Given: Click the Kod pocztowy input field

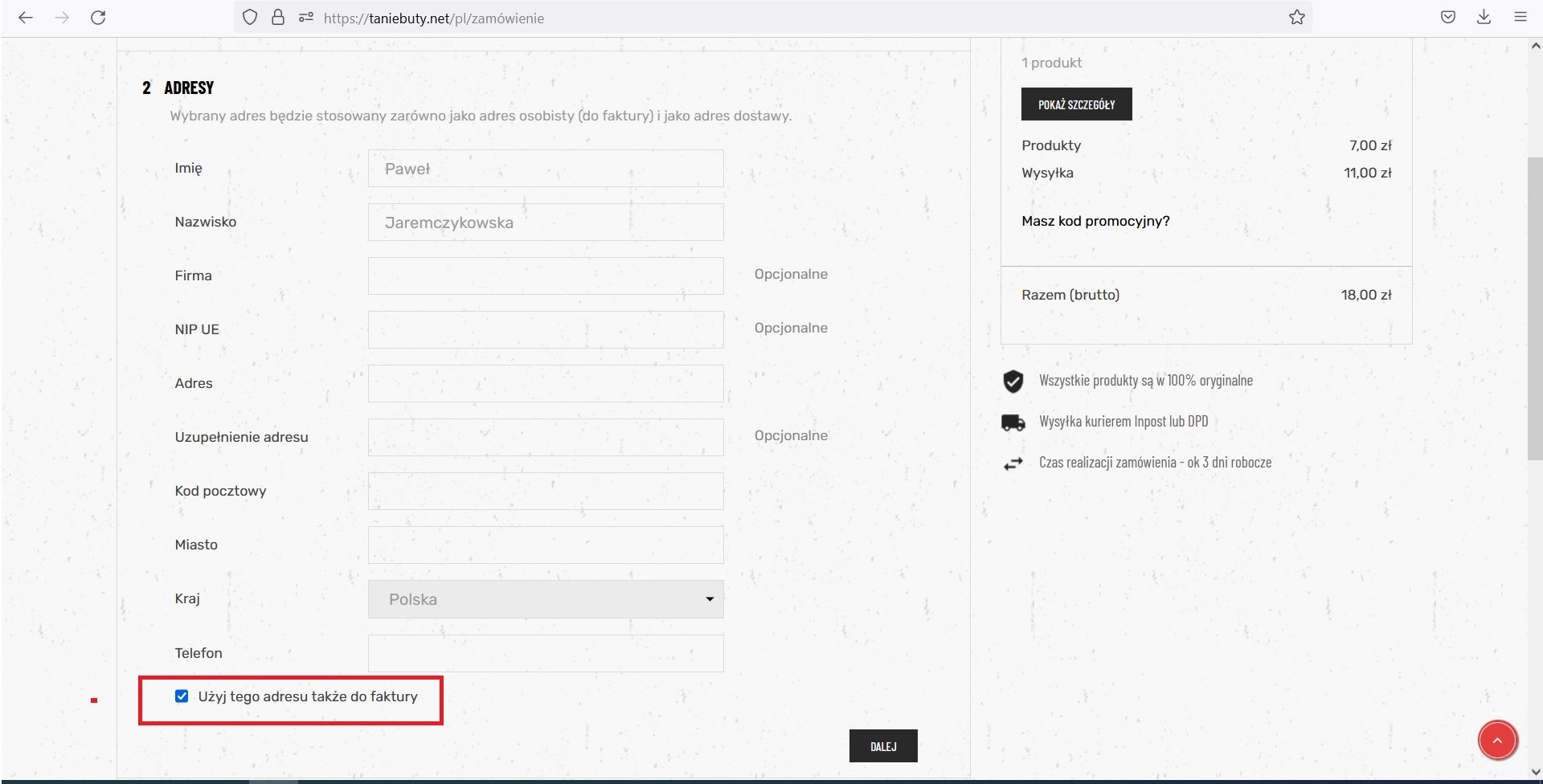Looking at the screenshot, I should [x=546, y=492].
